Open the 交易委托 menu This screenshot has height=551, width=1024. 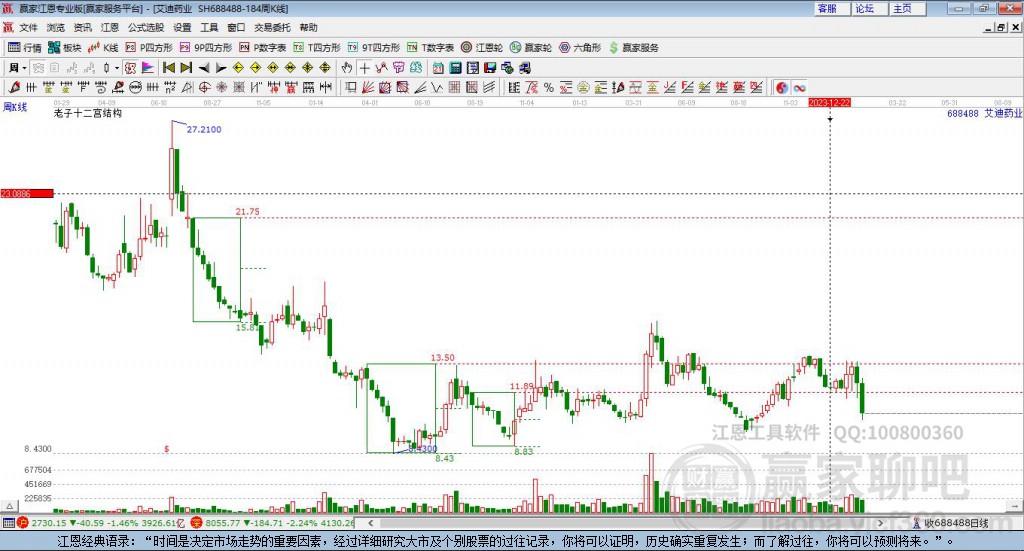[272, 27]
